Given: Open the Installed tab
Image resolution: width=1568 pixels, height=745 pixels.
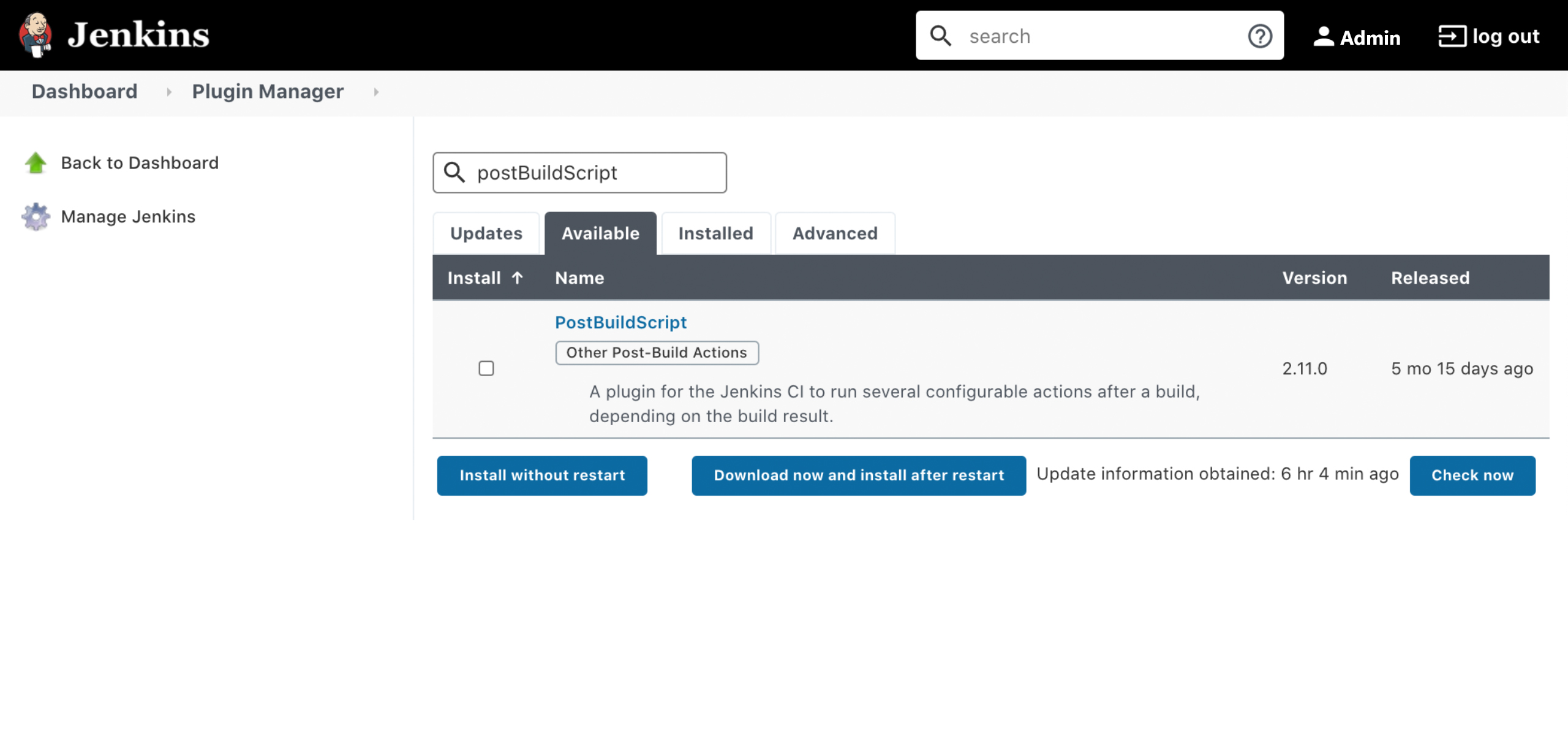Looking at the screenshot, I should [715, 233].
